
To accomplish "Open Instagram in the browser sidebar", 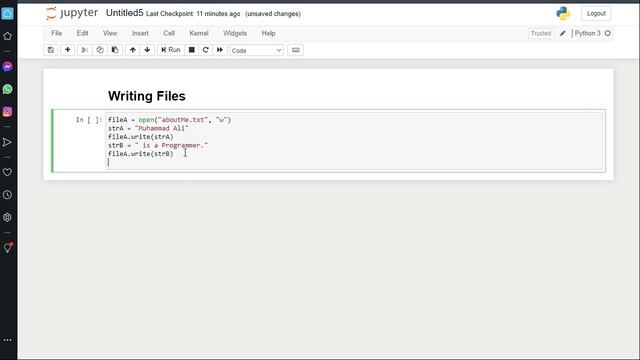I will (x=7, y=111).
